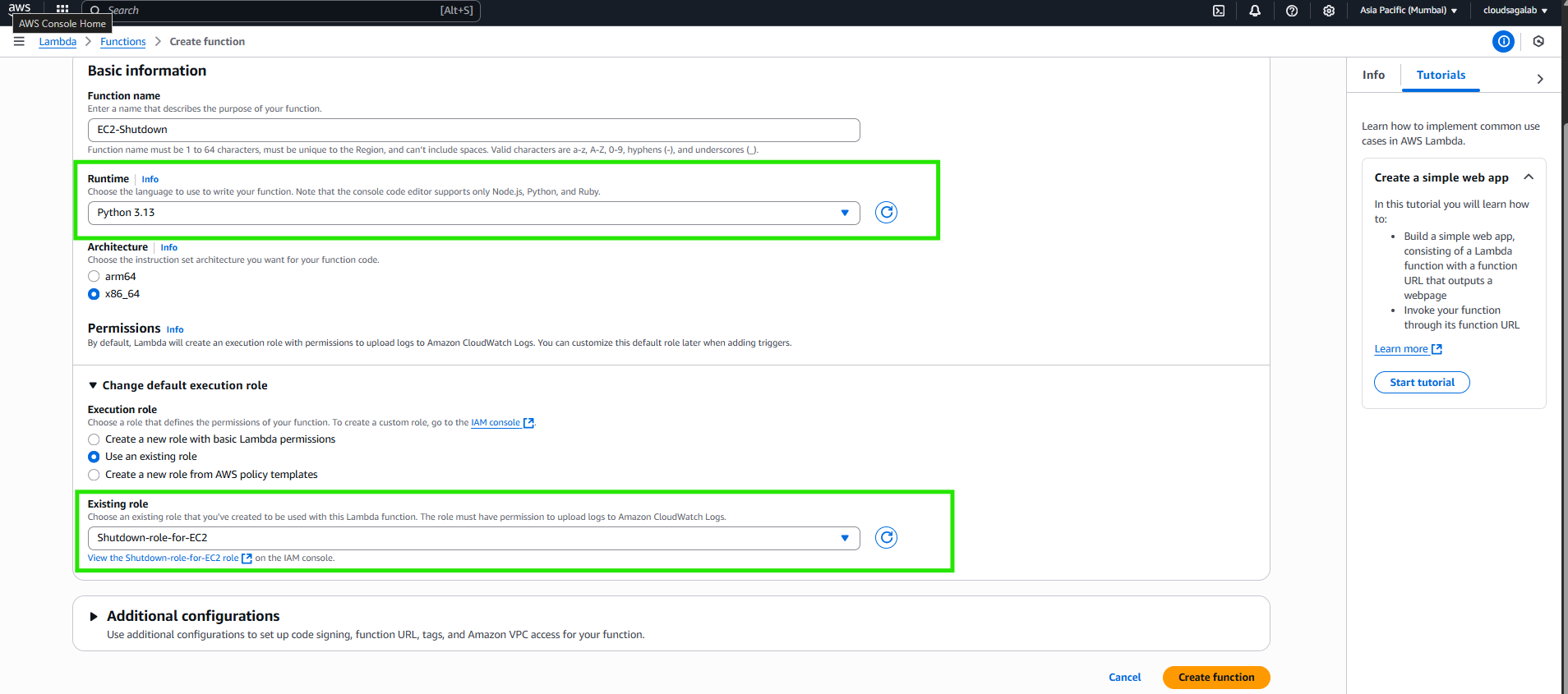The height and width of the screenshot is (694, 1568).
Task: Refresh the Existing role list
Action: pos(886,537)
